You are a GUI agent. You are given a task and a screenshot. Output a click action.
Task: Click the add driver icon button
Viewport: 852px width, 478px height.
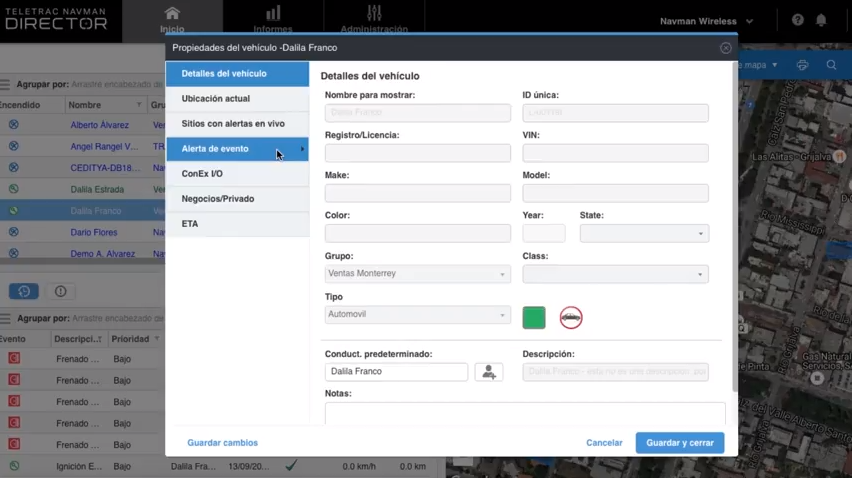488,372
